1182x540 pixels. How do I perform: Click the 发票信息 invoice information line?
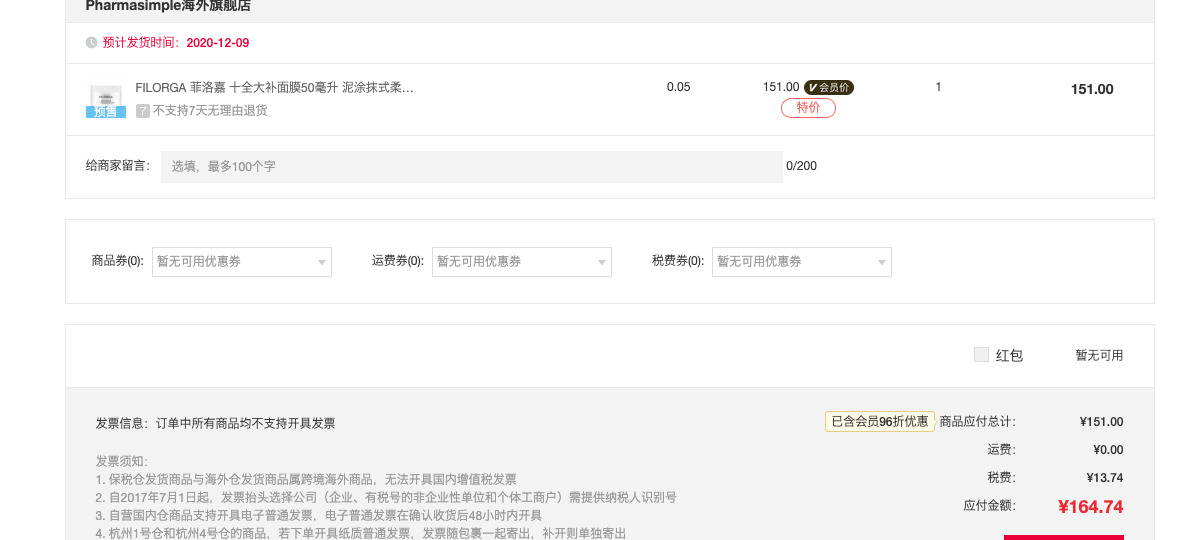tap(216, 424)
